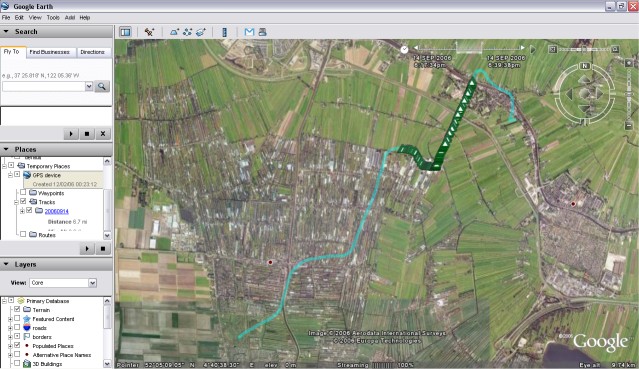Play the Places tour
The width and height of the screenshot is (639, 369).
87,248
